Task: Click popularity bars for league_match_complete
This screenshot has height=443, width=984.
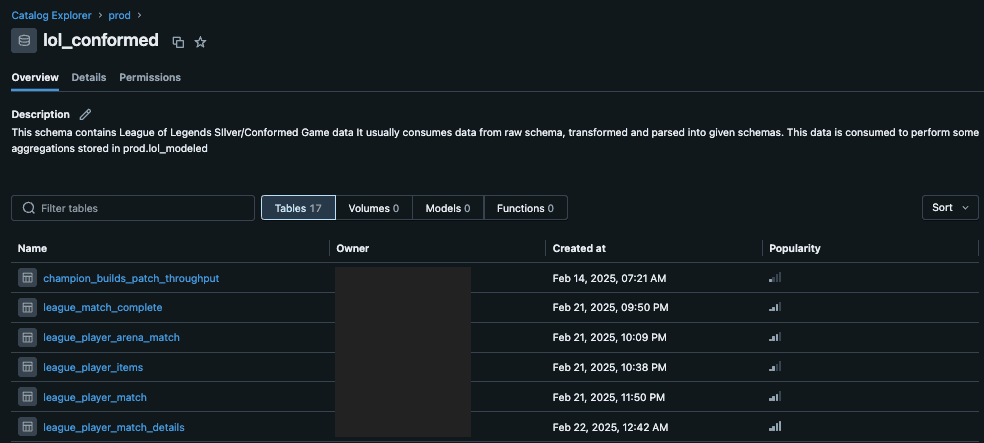Action: pyautogui.click(x=775, y=307)
